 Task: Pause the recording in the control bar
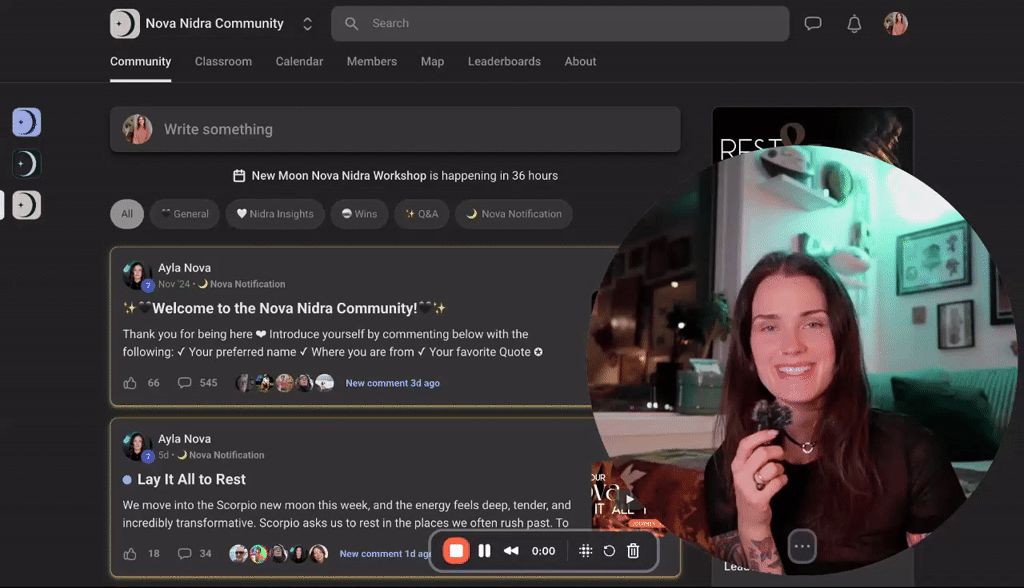(484, 550)
